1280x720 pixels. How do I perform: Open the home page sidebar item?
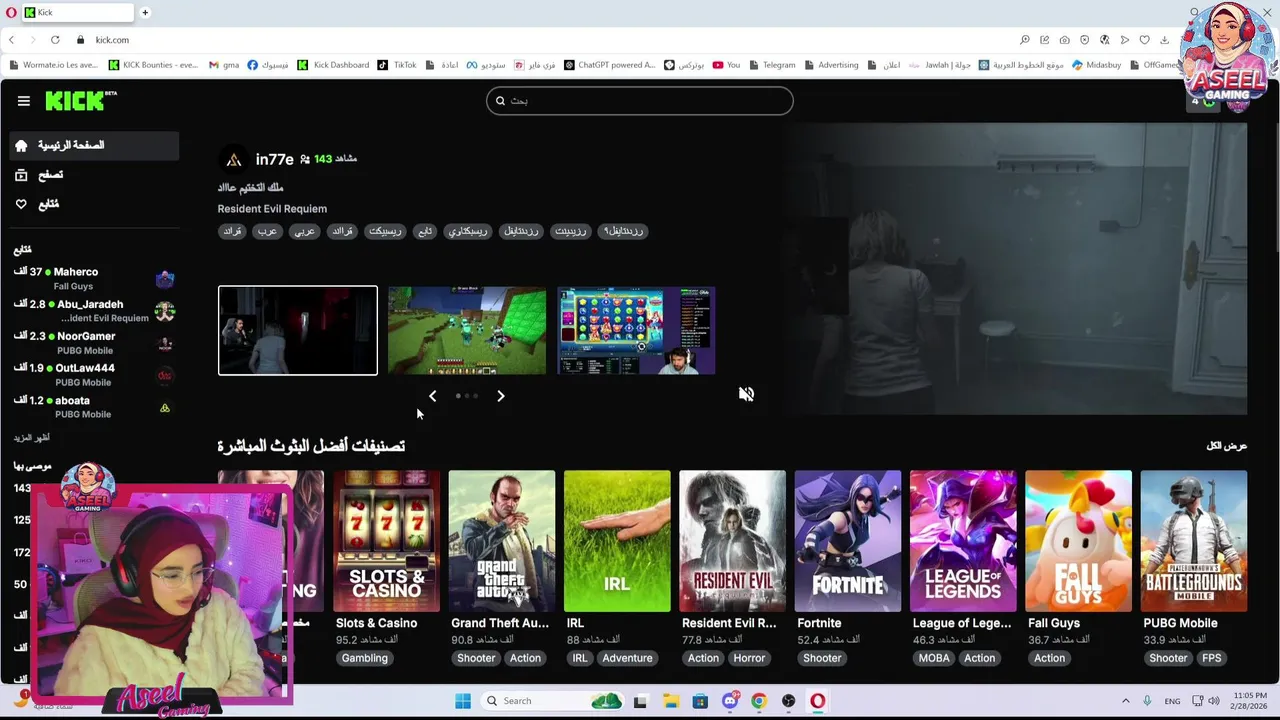click(96, 145)
